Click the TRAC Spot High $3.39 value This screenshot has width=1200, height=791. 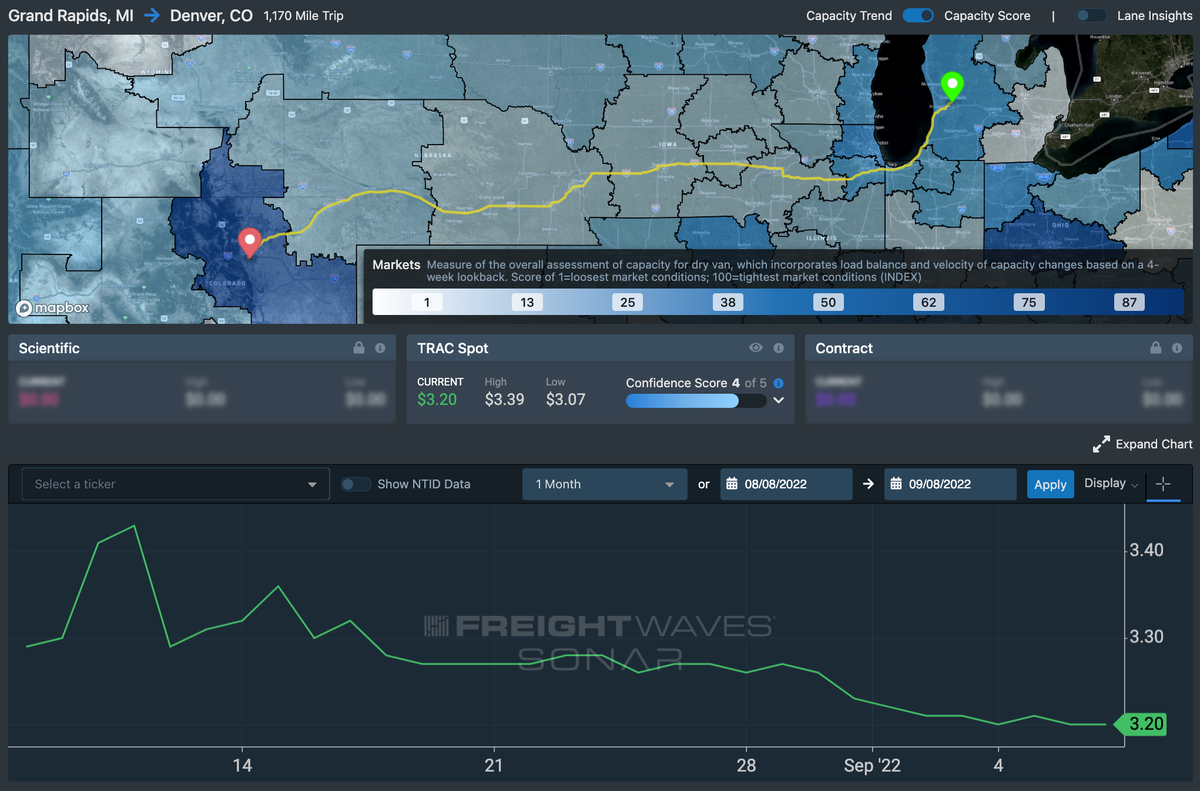pos(505,399)
